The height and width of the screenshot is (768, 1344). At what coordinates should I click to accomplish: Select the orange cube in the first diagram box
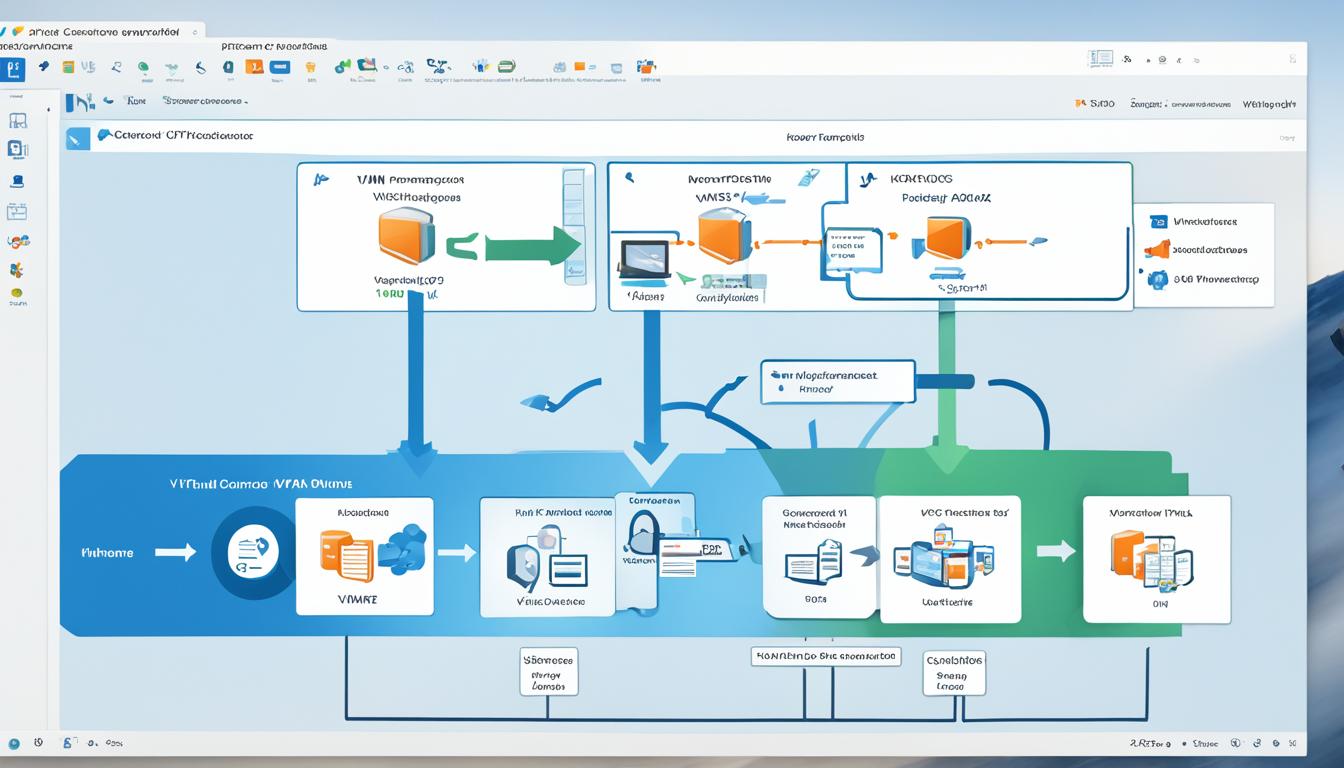(406, 235)
